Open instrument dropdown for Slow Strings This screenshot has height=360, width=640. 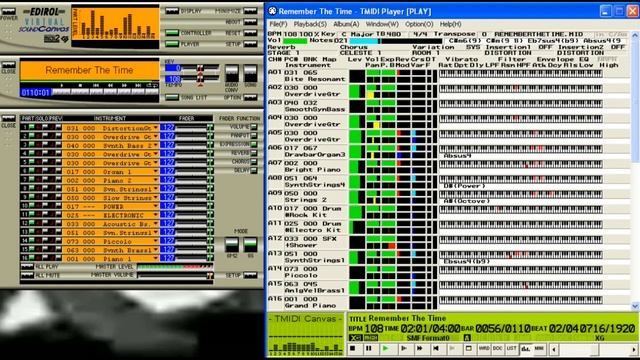(x=155, y=198)
